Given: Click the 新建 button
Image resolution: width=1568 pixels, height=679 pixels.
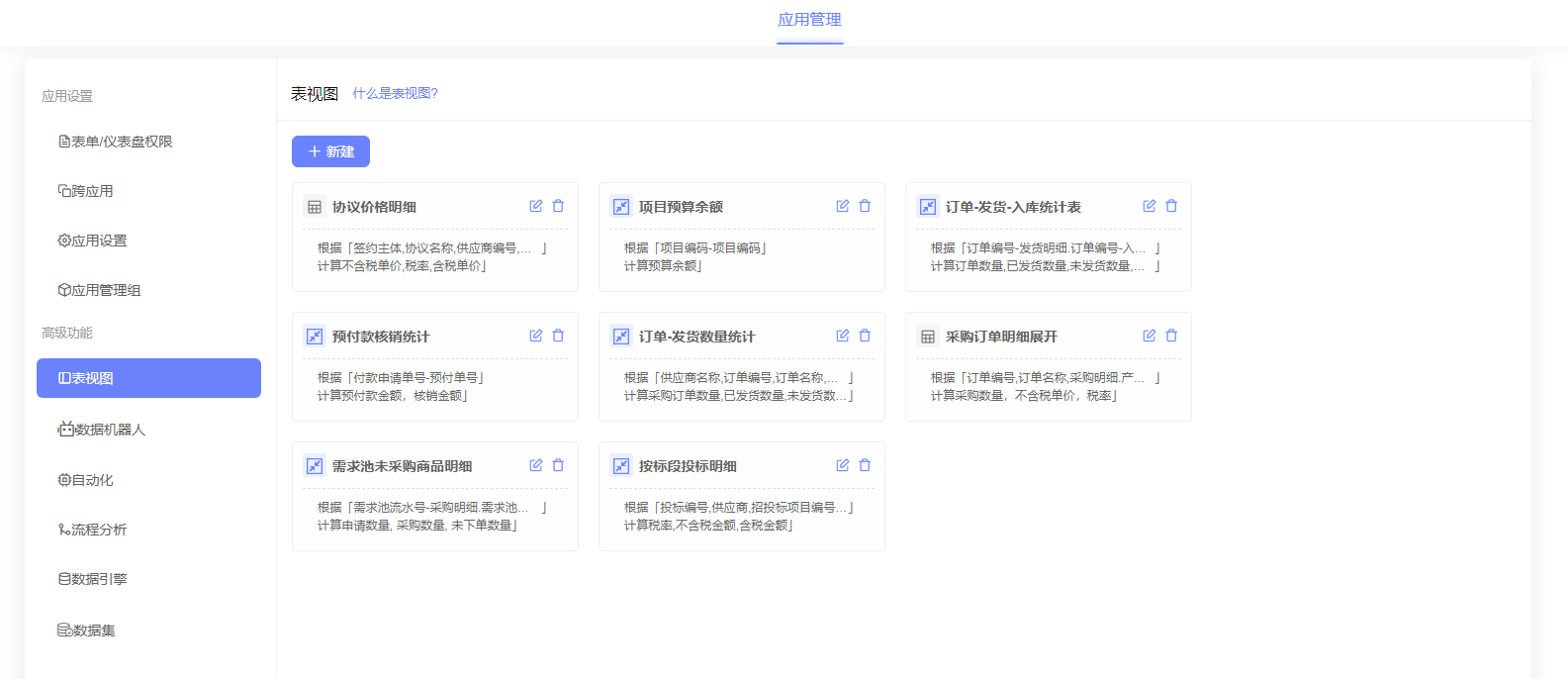Looking at the screenshot, I should (x=330, y=151).
